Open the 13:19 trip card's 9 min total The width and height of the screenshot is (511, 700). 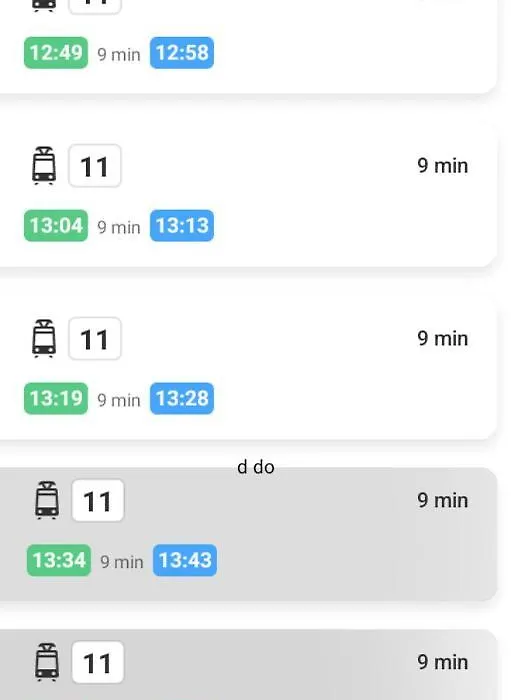coord(443,338)
